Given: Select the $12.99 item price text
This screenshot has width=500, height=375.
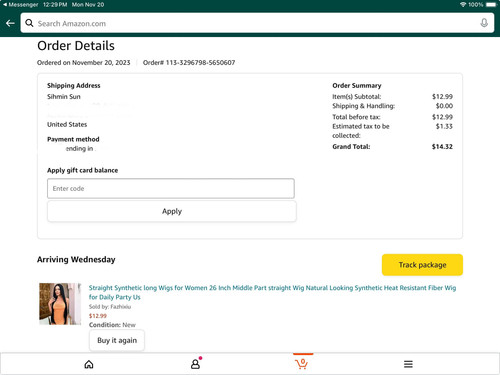Looking at the screenshot, I should (x=98, y=316).
